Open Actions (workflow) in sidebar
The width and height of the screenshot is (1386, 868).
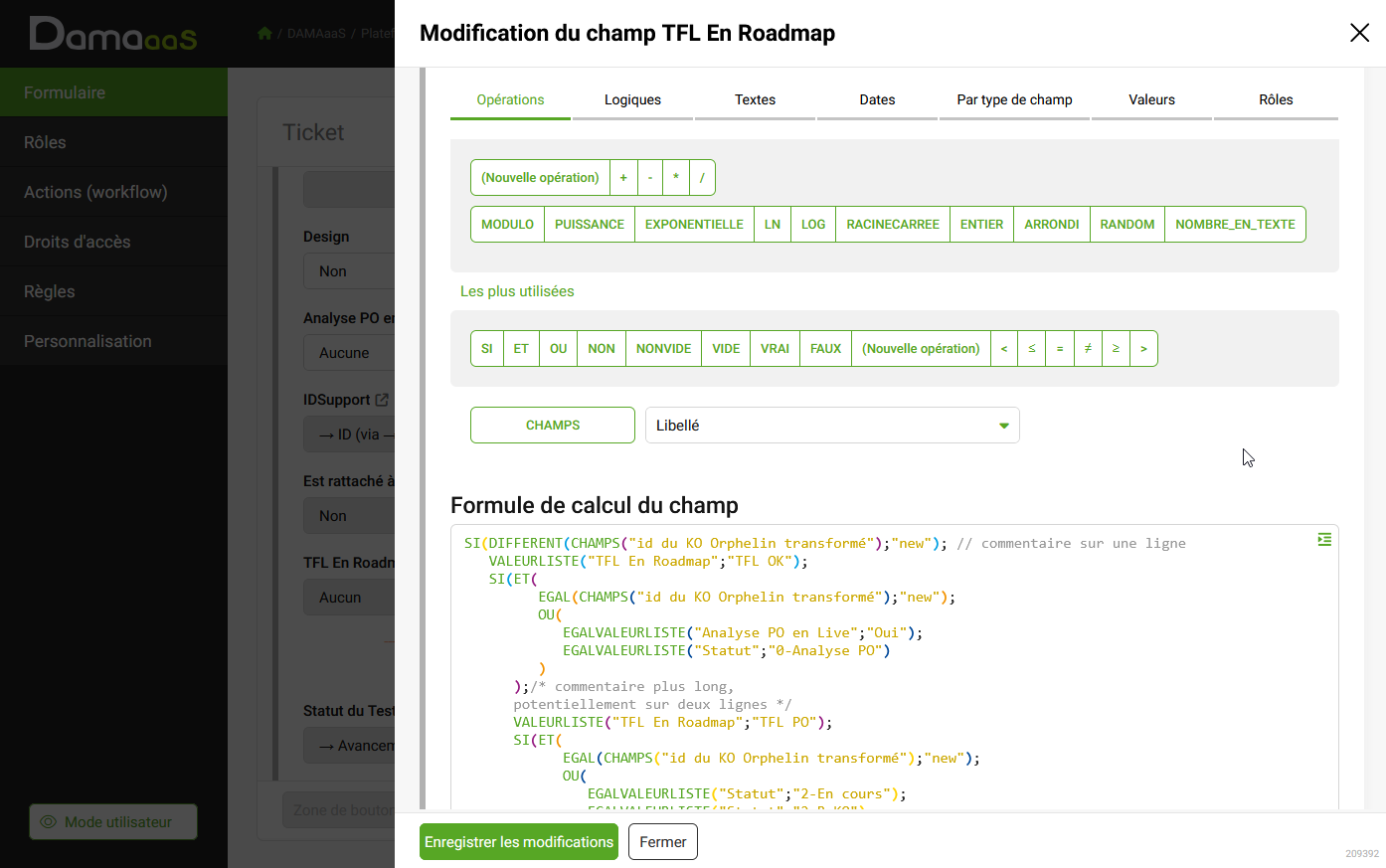(95, 192)
